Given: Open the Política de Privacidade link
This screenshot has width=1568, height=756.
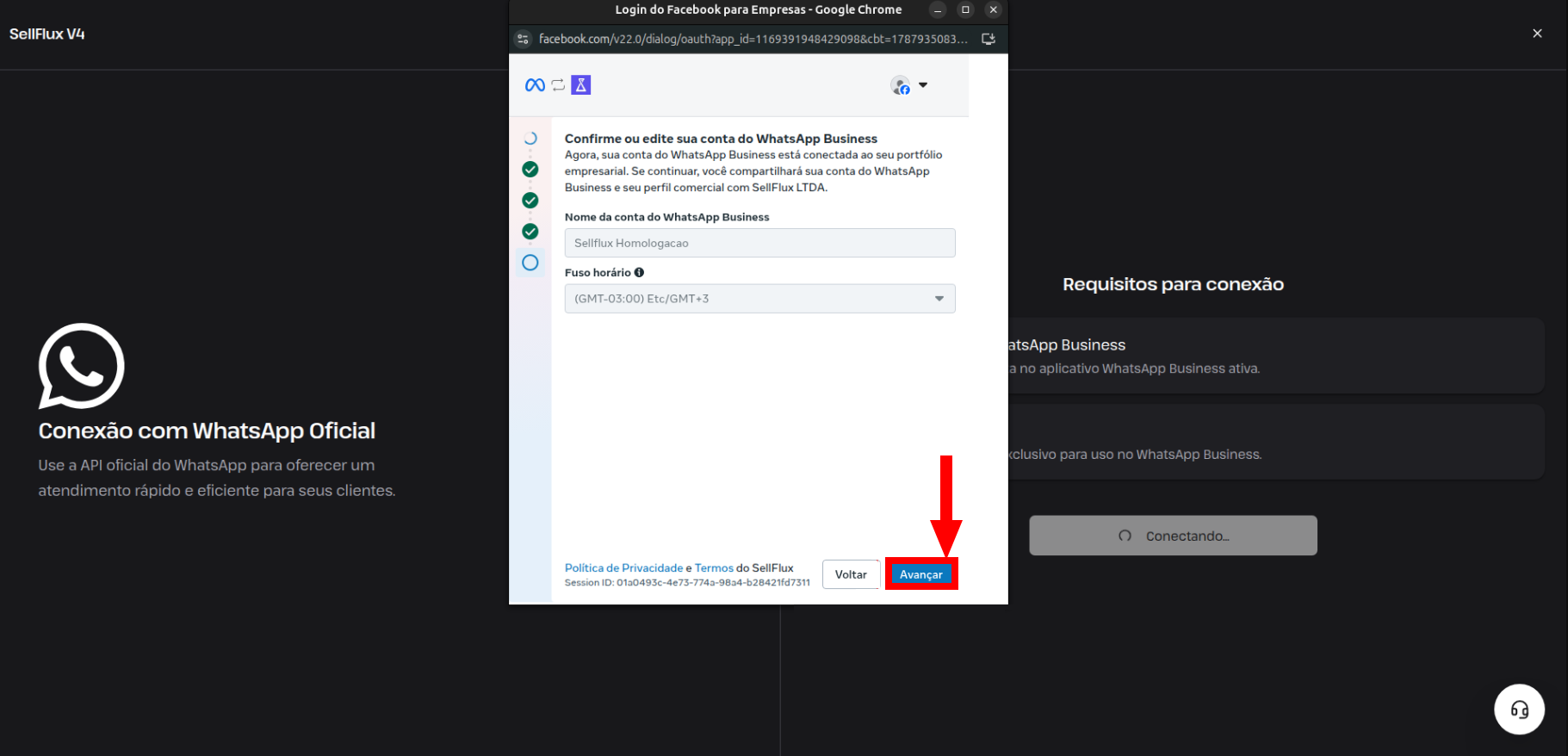Looking at the screenshot, I should pos(623,567).
